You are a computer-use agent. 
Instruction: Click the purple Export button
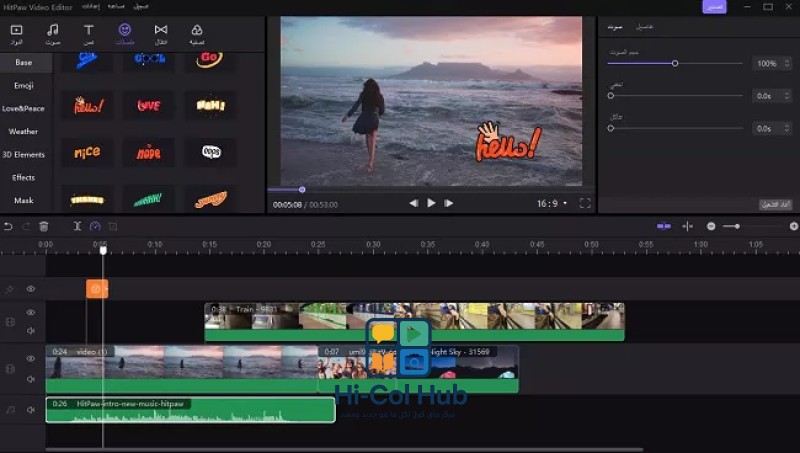714,6
